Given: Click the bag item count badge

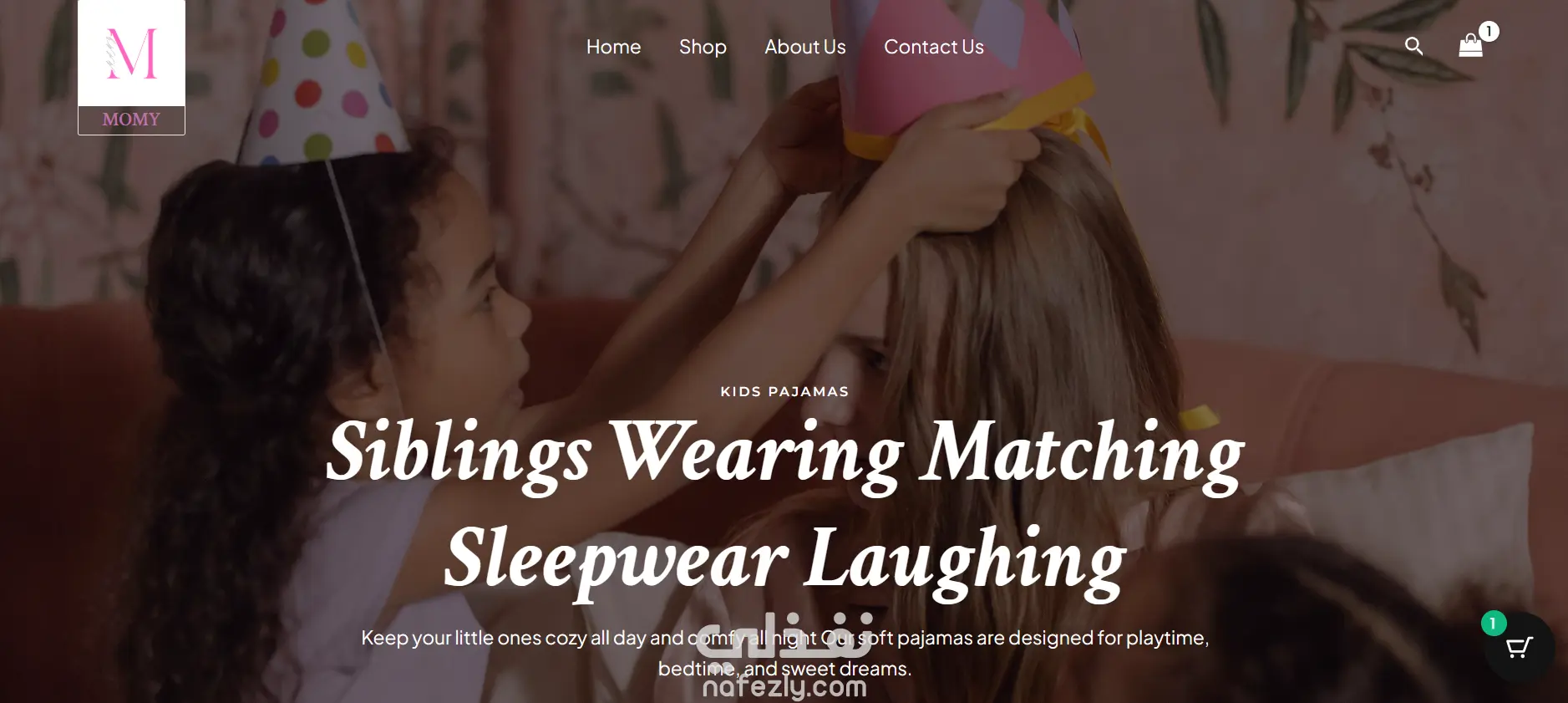Looking at the screenshot, I should 1489,32.
